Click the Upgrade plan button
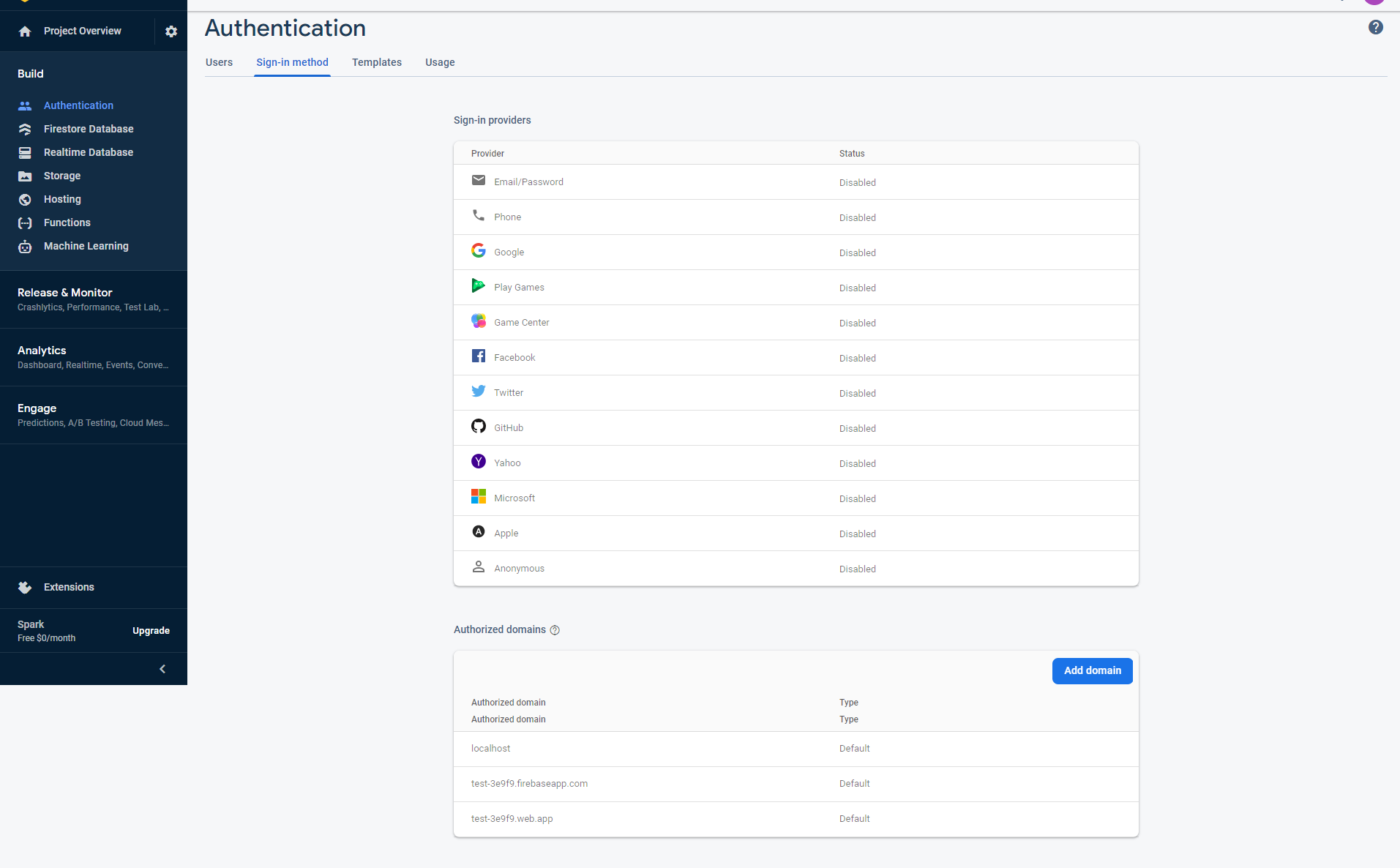Viewport: 1400px width, 868px height. (x=151, y=631)
